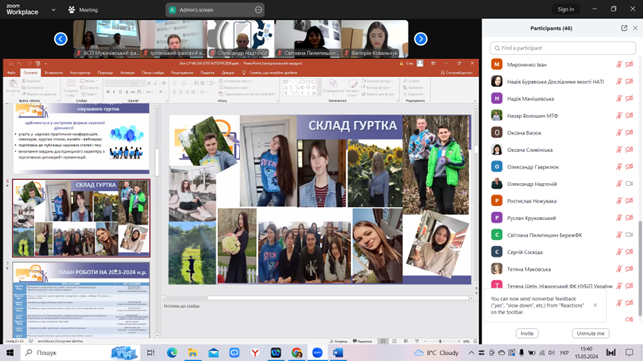Click the Paste icon in the ribbon
The width and height of the screenshot is (643, 361).
click(13, 84)
